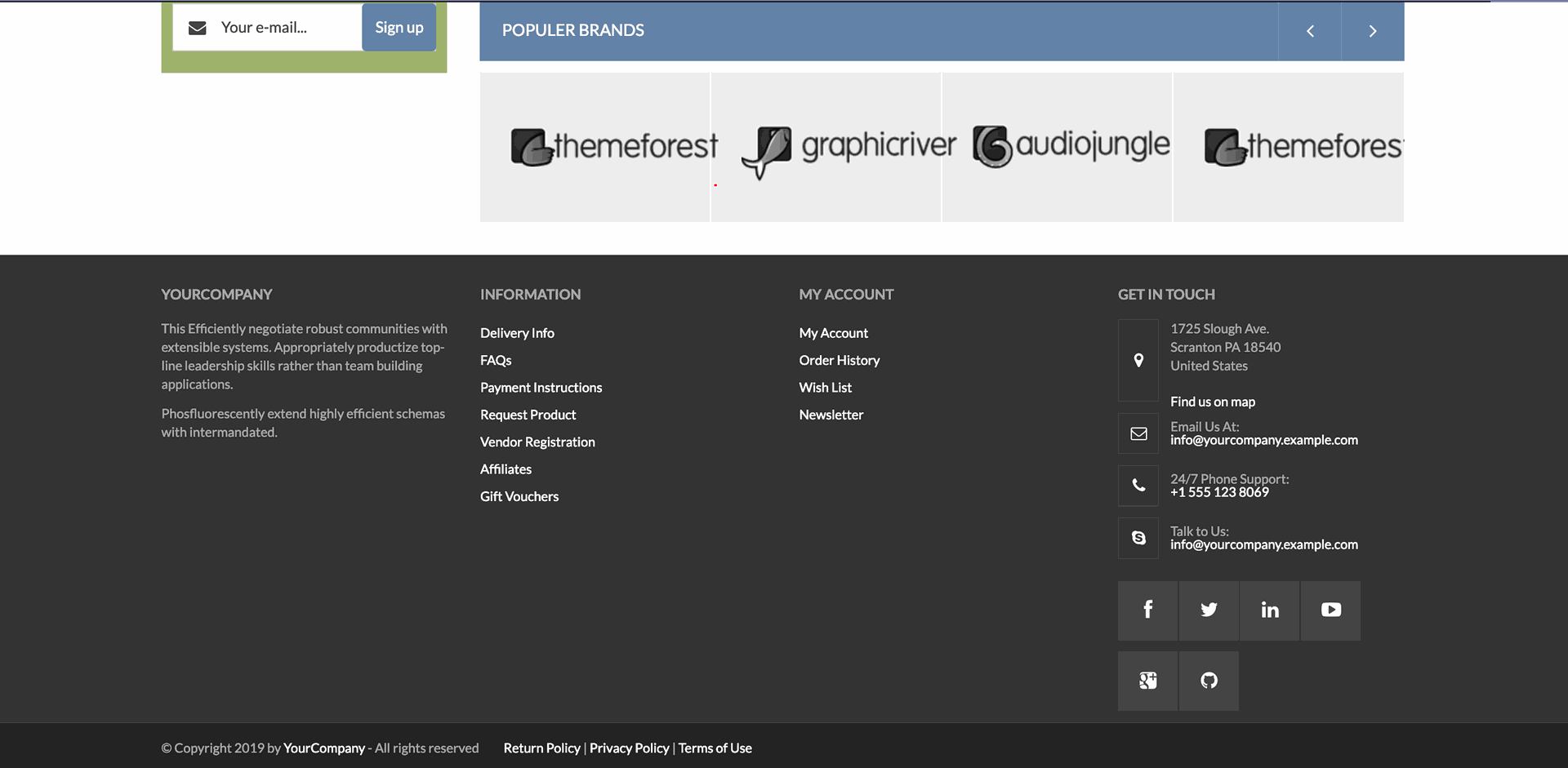
Task: Click the Google Plus icon
Action: 1147,681
